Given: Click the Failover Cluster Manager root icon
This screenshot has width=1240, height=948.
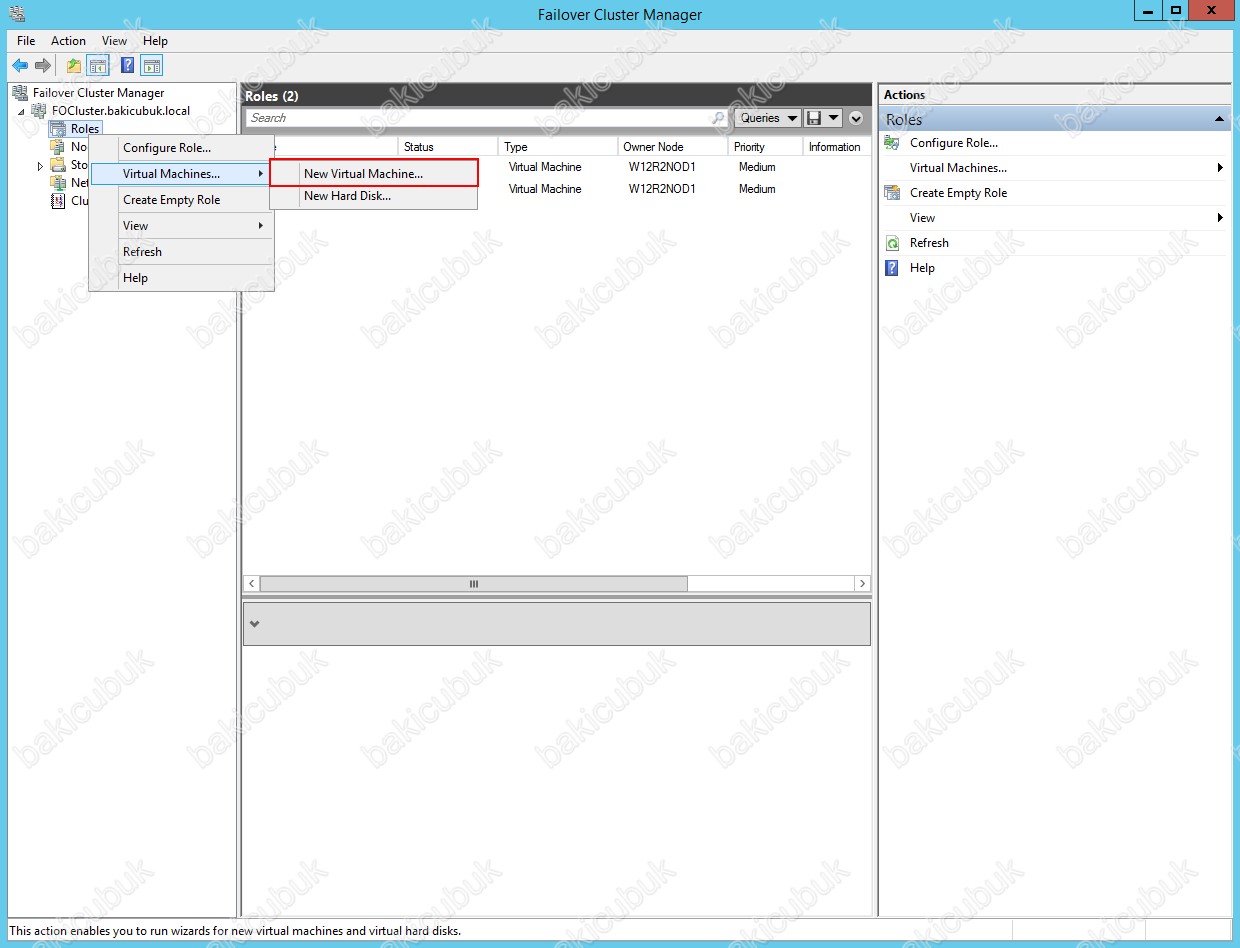Looking at the screenshot, I should [20, 93].
